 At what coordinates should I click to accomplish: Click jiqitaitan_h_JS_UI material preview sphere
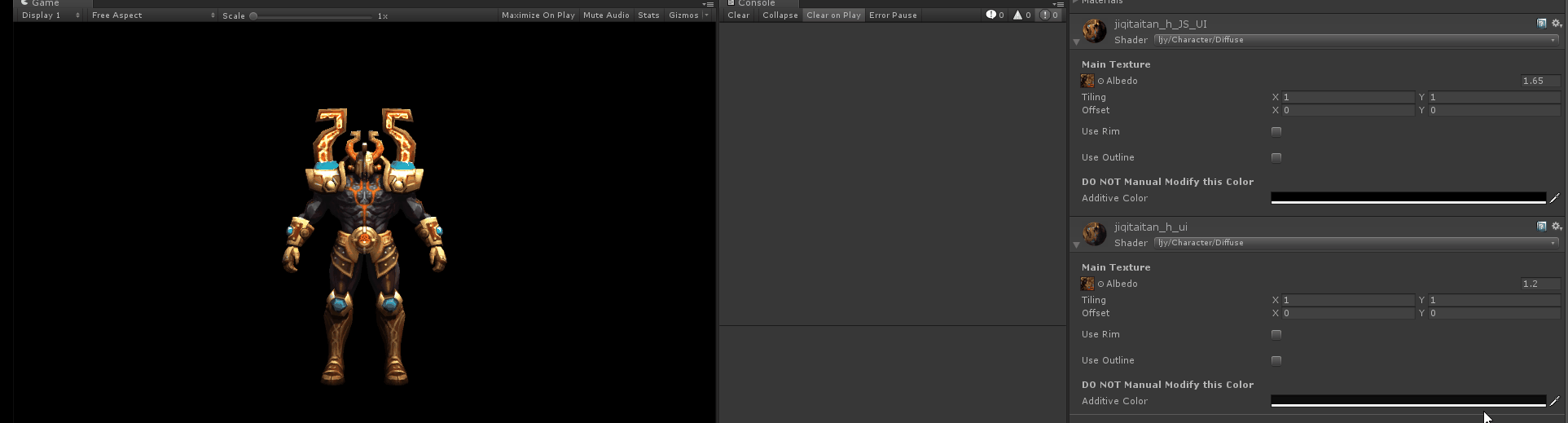[x=1094, y=31]
